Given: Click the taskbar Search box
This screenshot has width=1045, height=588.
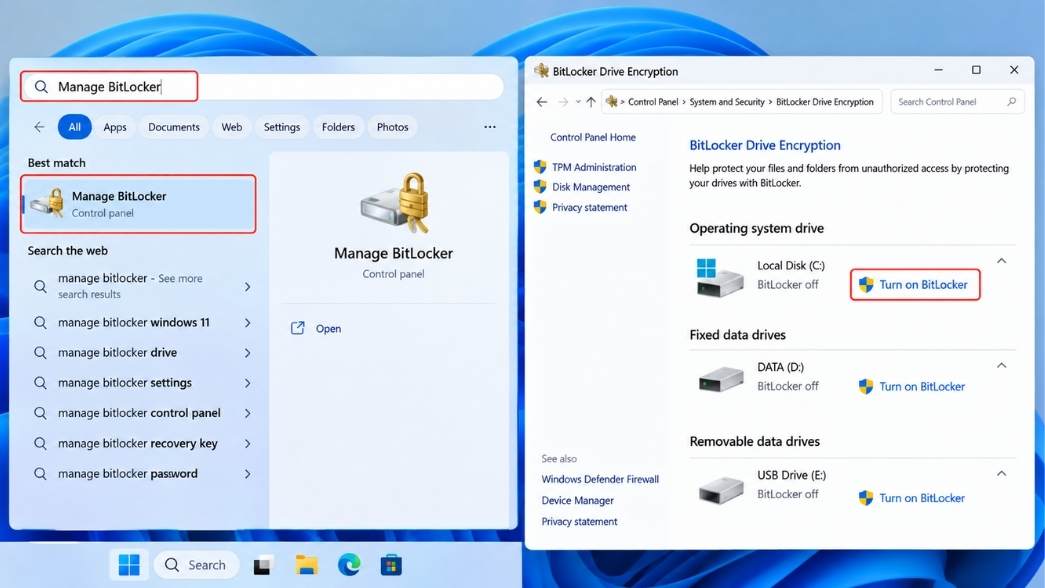Looking at the screenshot, I should pos(197,565).
